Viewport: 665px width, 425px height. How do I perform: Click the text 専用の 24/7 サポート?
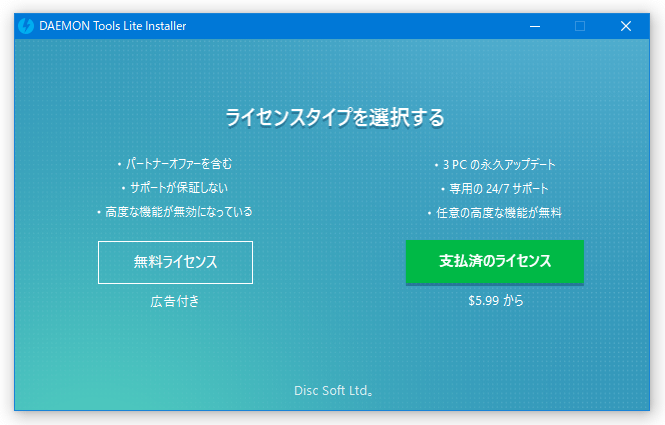point(499,189)
